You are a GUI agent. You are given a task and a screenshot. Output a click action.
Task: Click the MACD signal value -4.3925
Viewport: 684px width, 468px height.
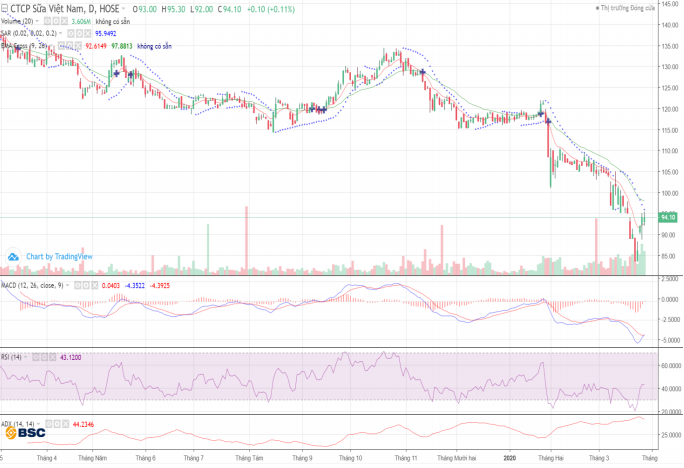coord(160,285)
